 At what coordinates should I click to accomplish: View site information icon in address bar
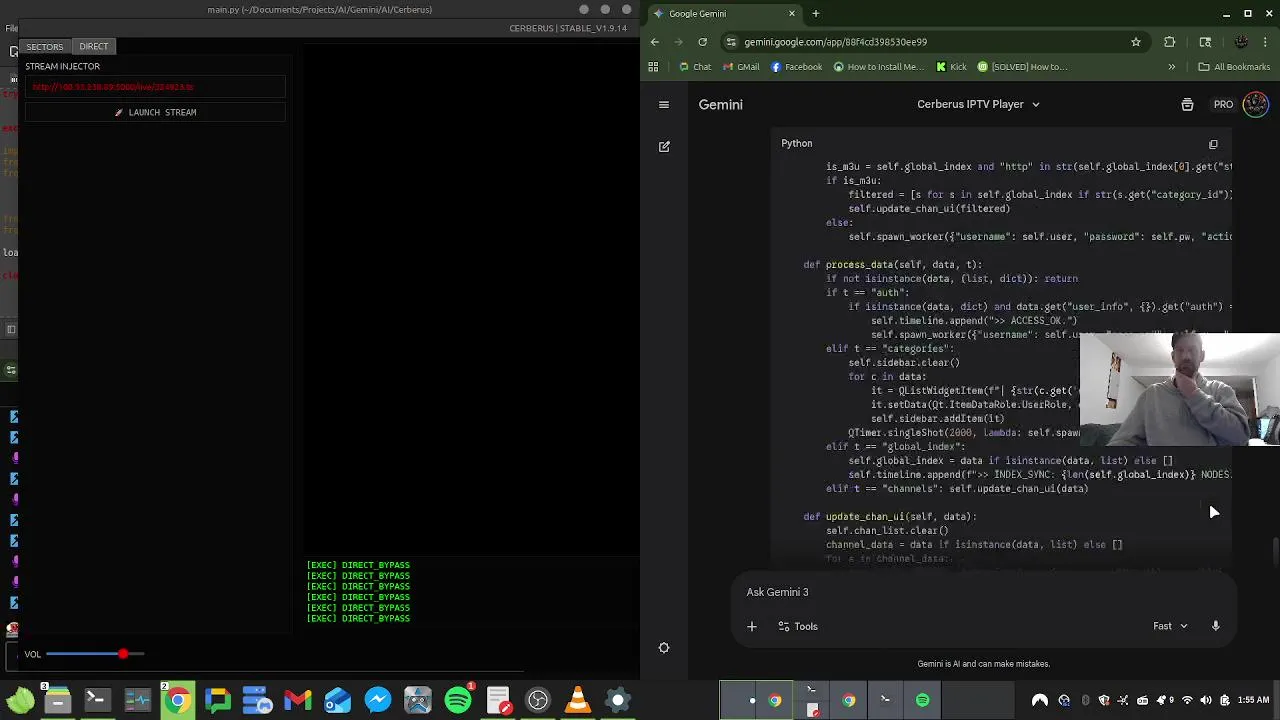coord(731,42)
